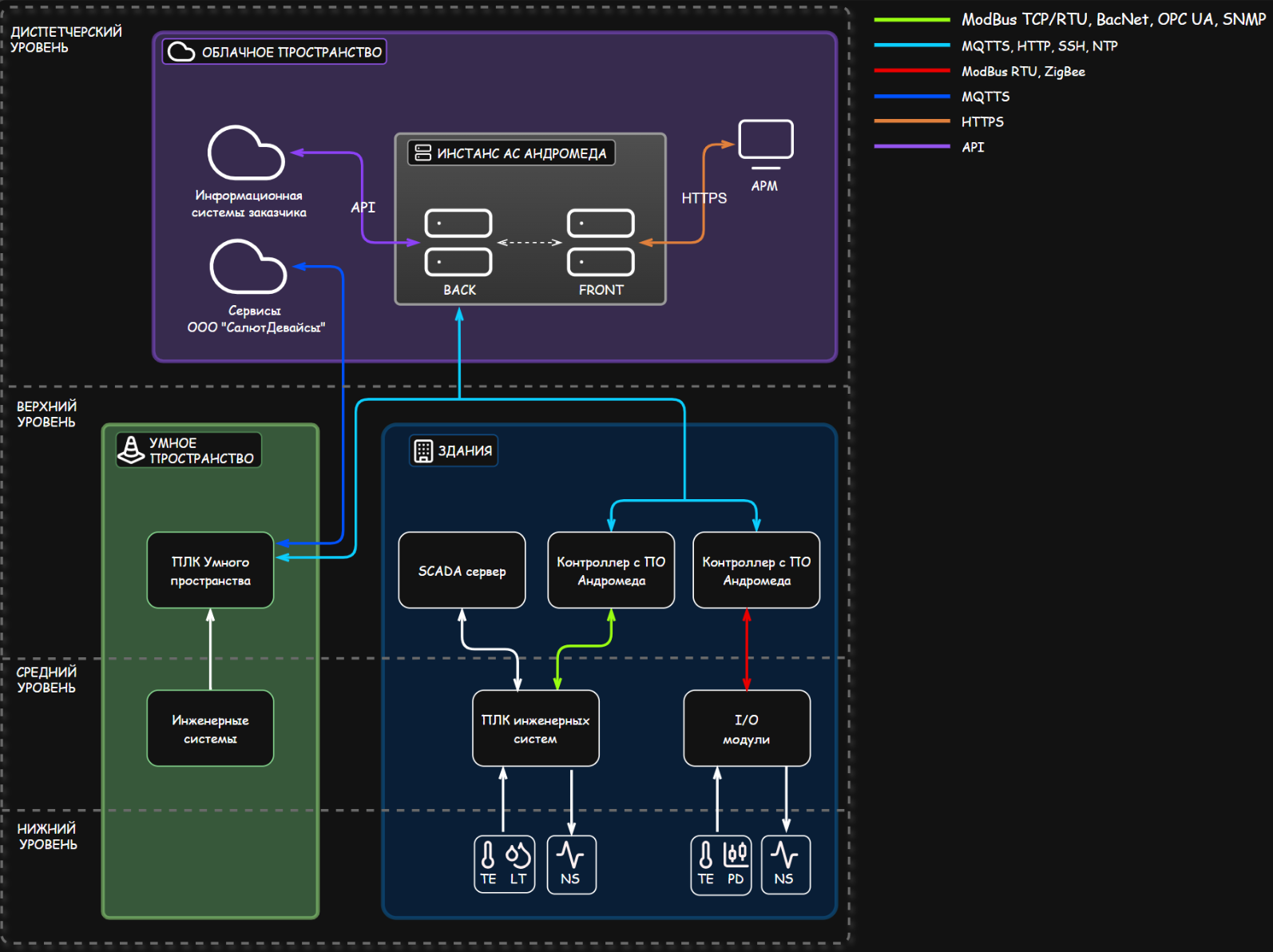Image resolution: width=1273 pixels, height=952 pixels.
Task: Select the SCADA сервер block
Action: 462,570
